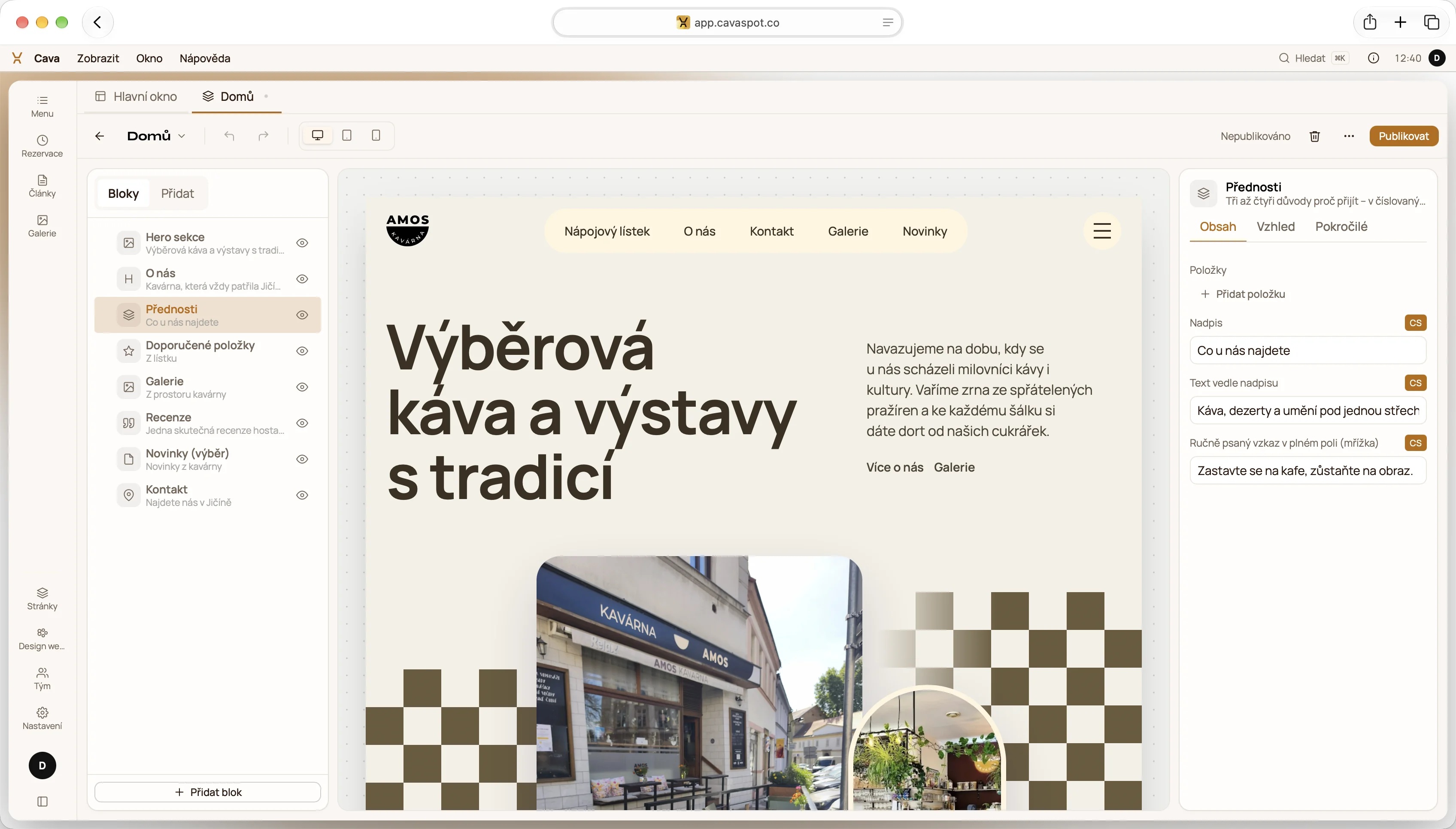Click the Publikovat button
The width and height of the screenshot is (1456, 829).
click(1404, 136)
